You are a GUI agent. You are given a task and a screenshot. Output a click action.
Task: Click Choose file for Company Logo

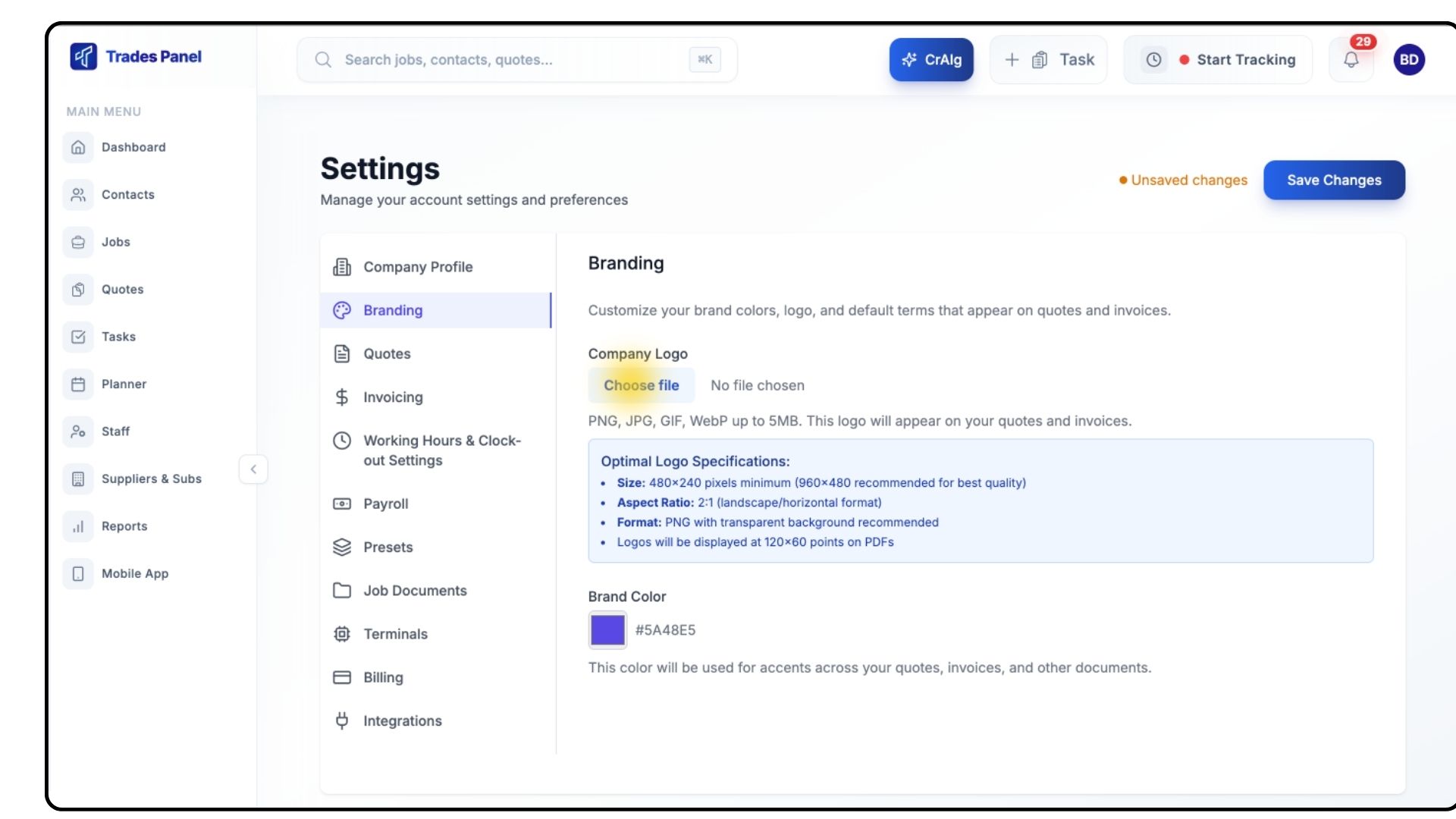[641, 385]
